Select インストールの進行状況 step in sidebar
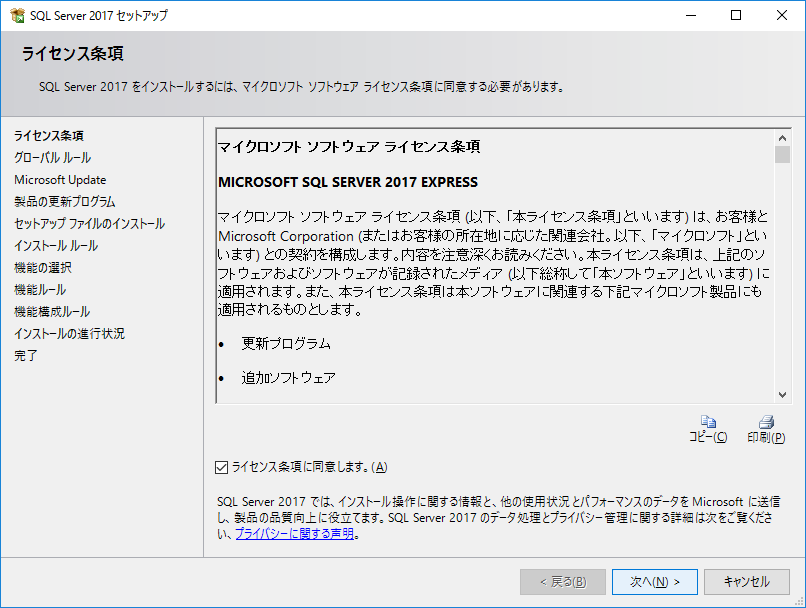This screenshot has height=608, width=806. [69, 334]
